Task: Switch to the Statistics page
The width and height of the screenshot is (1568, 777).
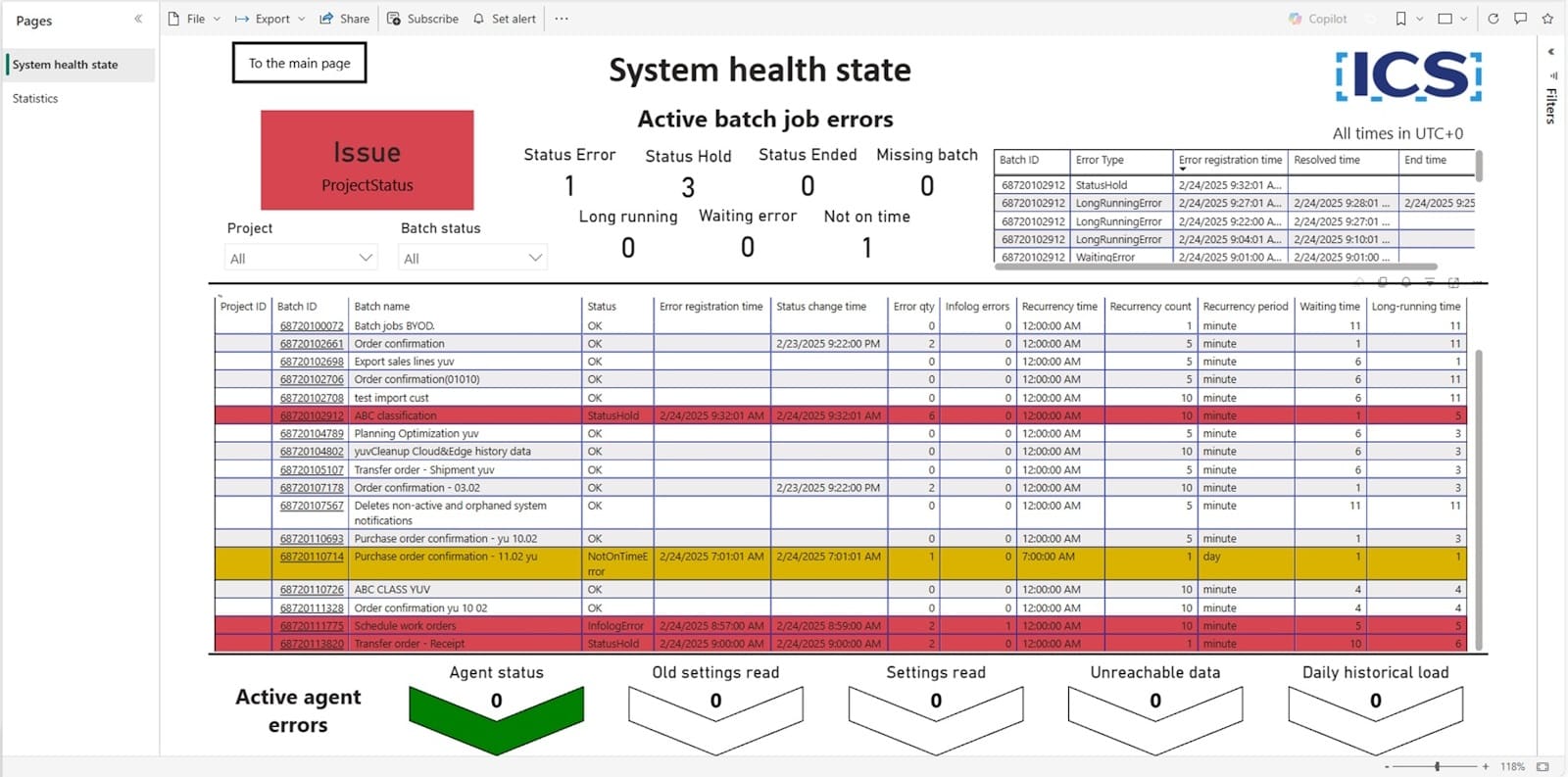Action: pos(35,98)
